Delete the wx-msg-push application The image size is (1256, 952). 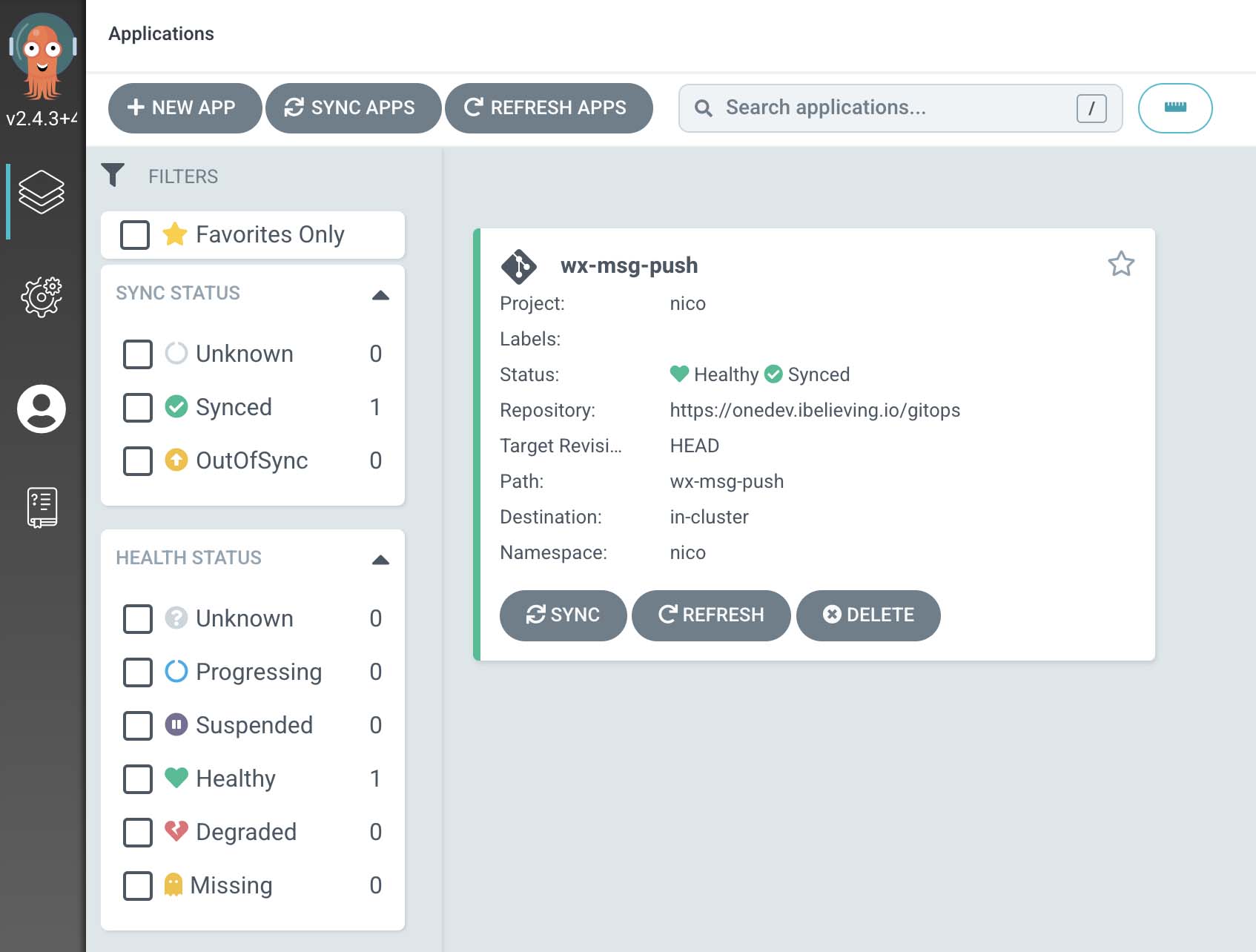point(868,615)
